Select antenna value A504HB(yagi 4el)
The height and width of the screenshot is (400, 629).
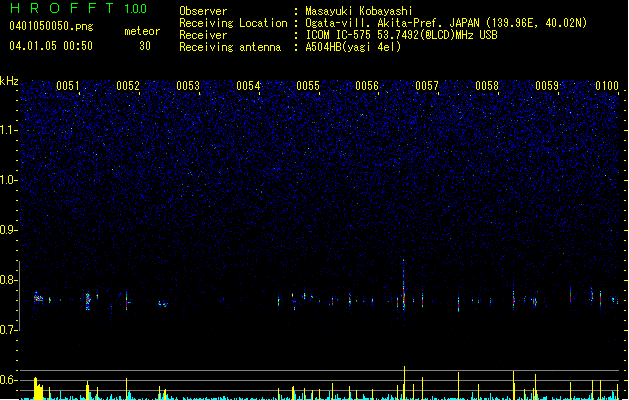pyautogui.click(x=353, y=47)
